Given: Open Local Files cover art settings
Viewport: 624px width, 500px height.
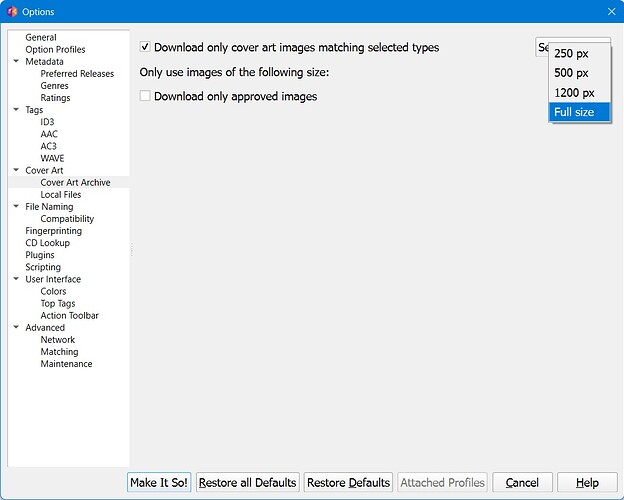Looking at the screenshot, I should coord(61,194).
